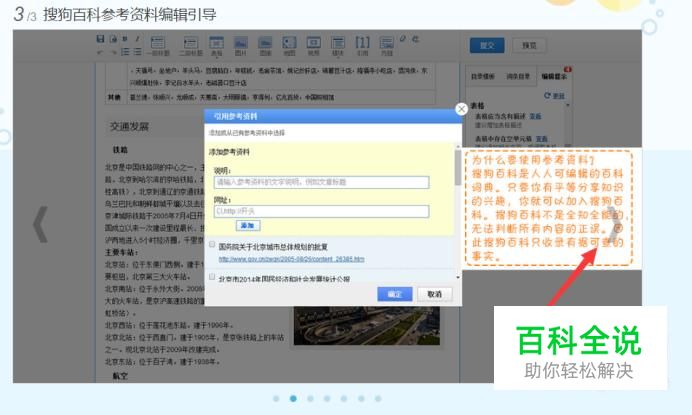Confirm the dialog with the 确定 button
Image resolution: width=692 pixels, height=415 pixels.
tap(395, 294)
